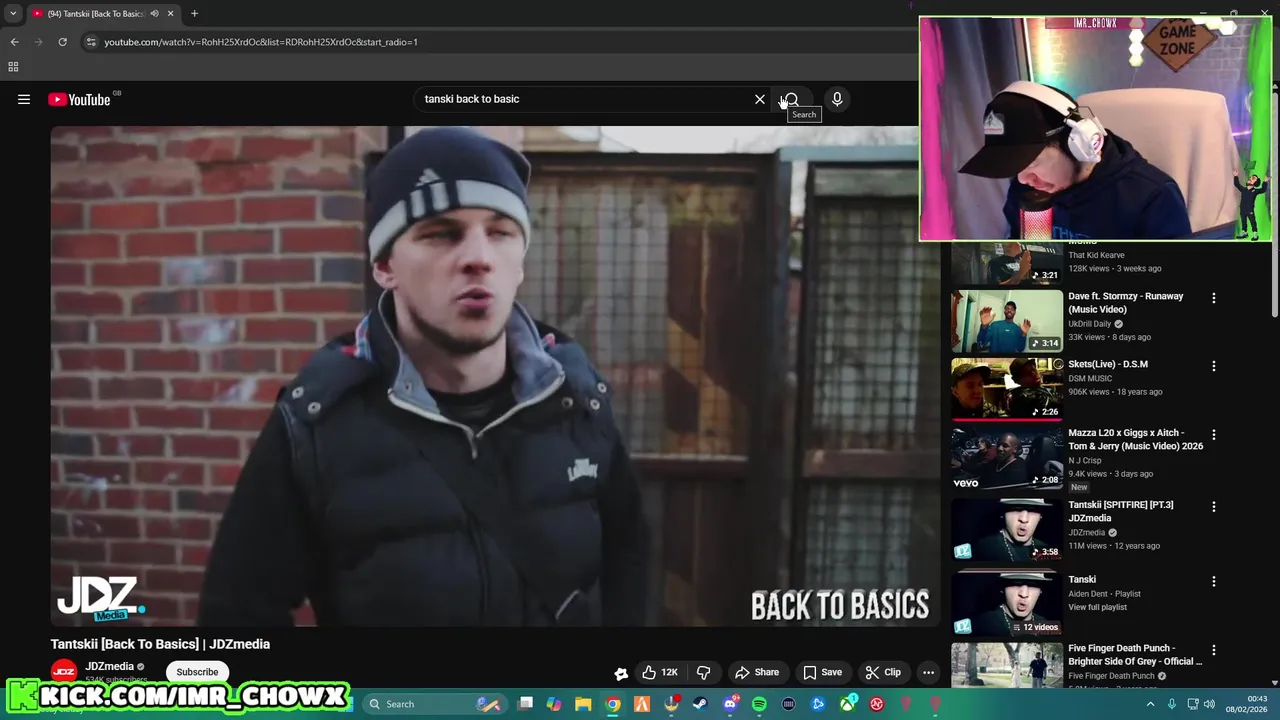Open the taskbar volume control
The width and height of the screenshot is (1280, 720).
pyautogui.click(x=1210, y=704)
